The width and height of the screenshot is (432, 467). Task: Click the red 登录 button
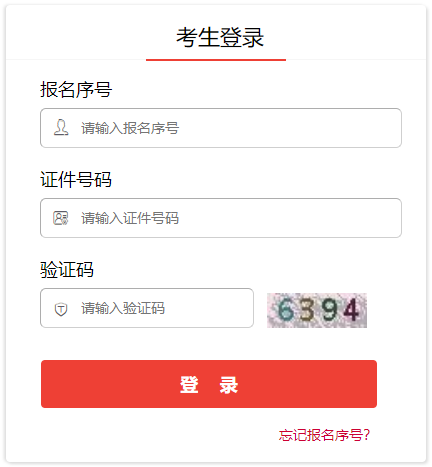tap(209, 384)
